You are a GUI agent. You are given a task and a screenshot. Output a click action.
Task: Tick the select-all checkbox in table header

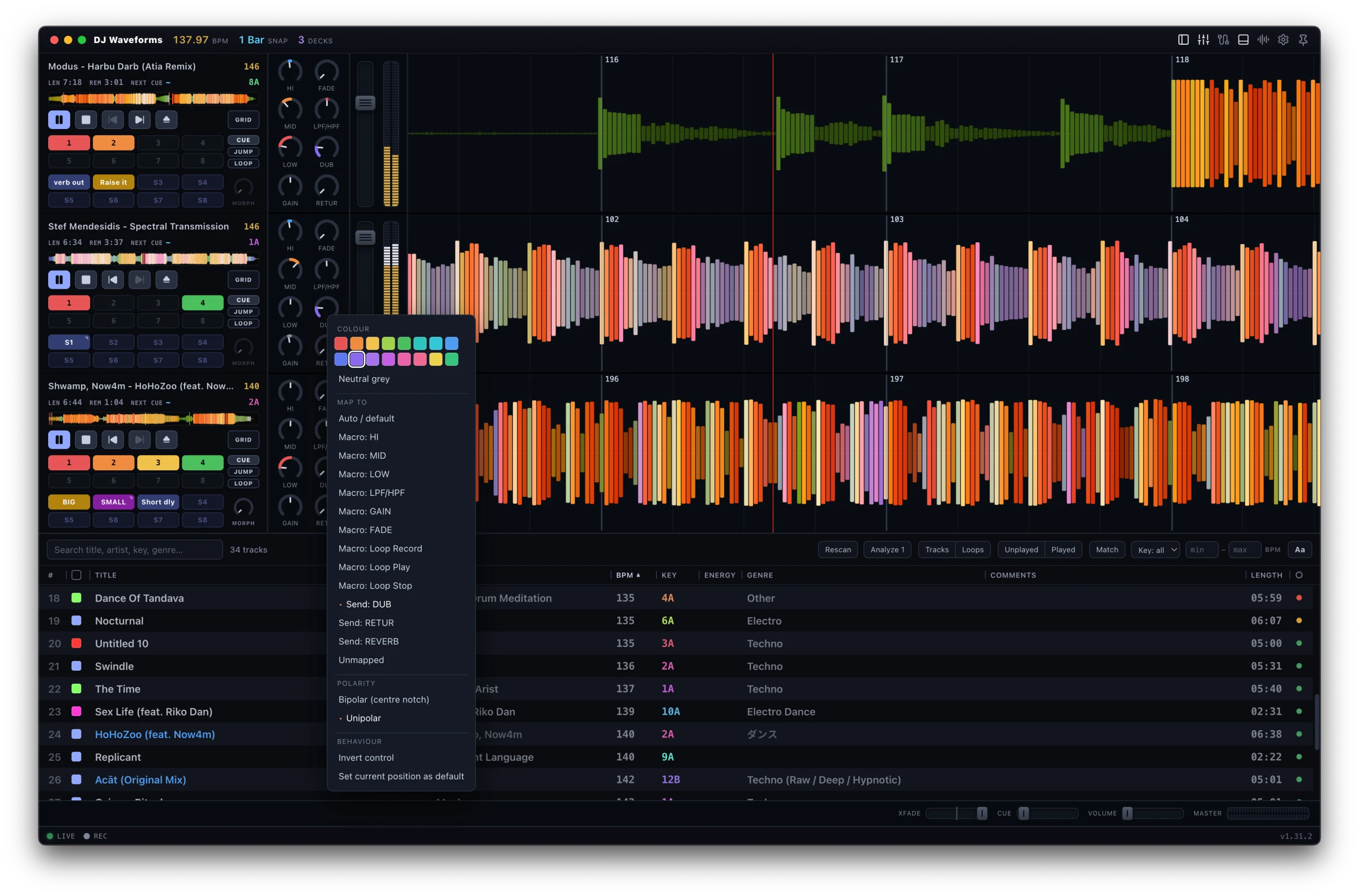pos(76,575)
